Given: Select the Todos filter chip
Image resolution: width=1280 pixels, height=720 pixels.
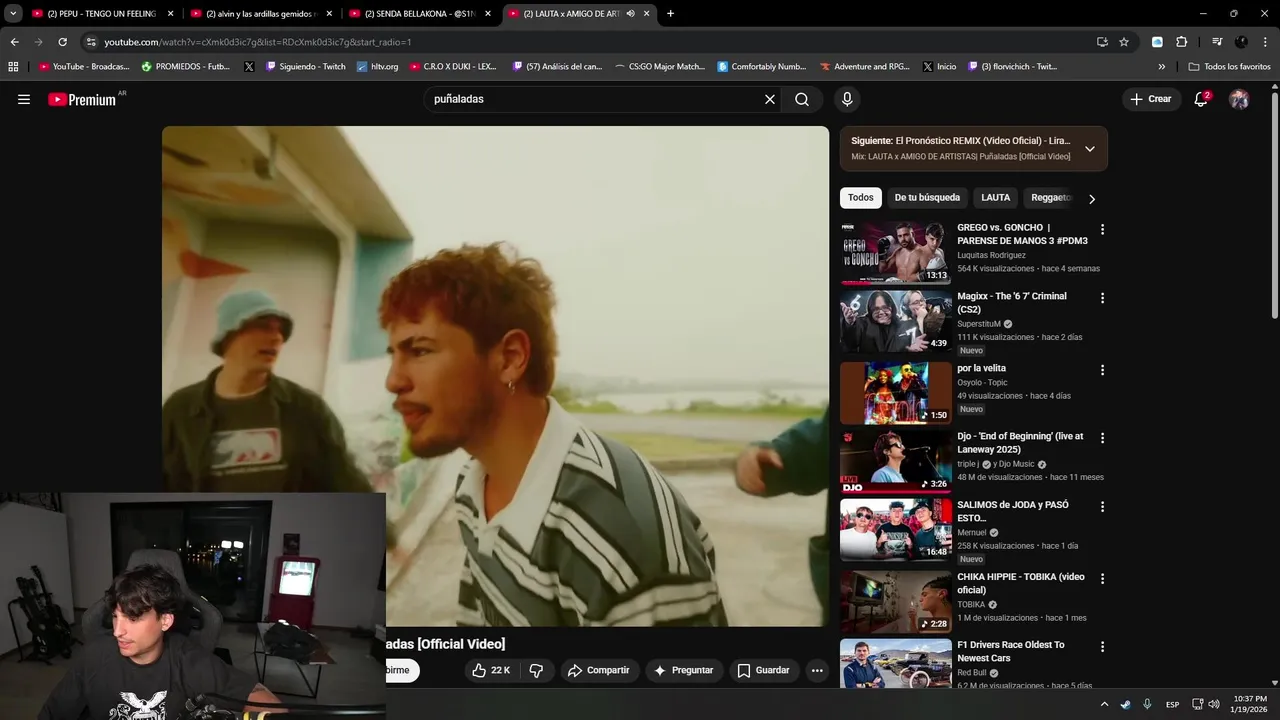Looking at the screenshot, I should [x=861, y=198].
